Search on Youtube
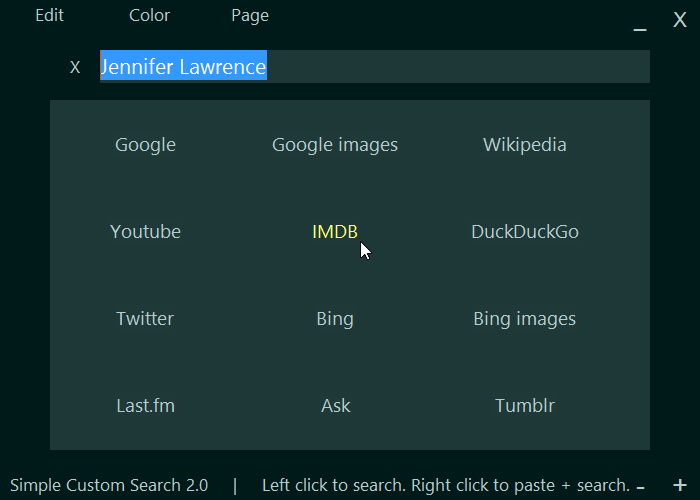Screen dimensions: 700x500 point(146,232)
